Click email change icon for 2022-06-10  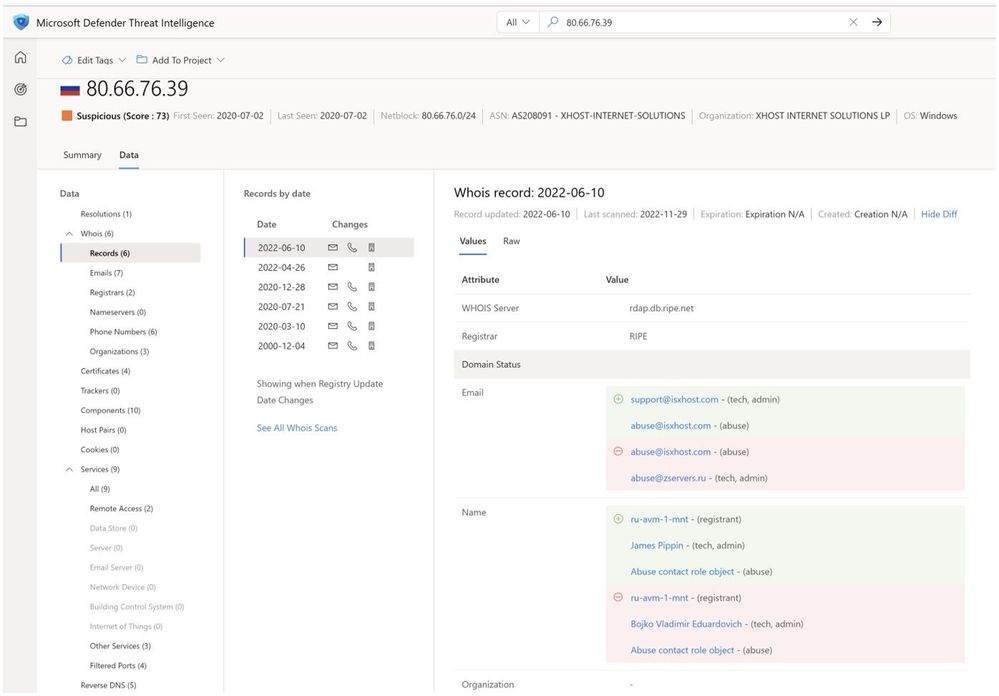coord(333,247)
